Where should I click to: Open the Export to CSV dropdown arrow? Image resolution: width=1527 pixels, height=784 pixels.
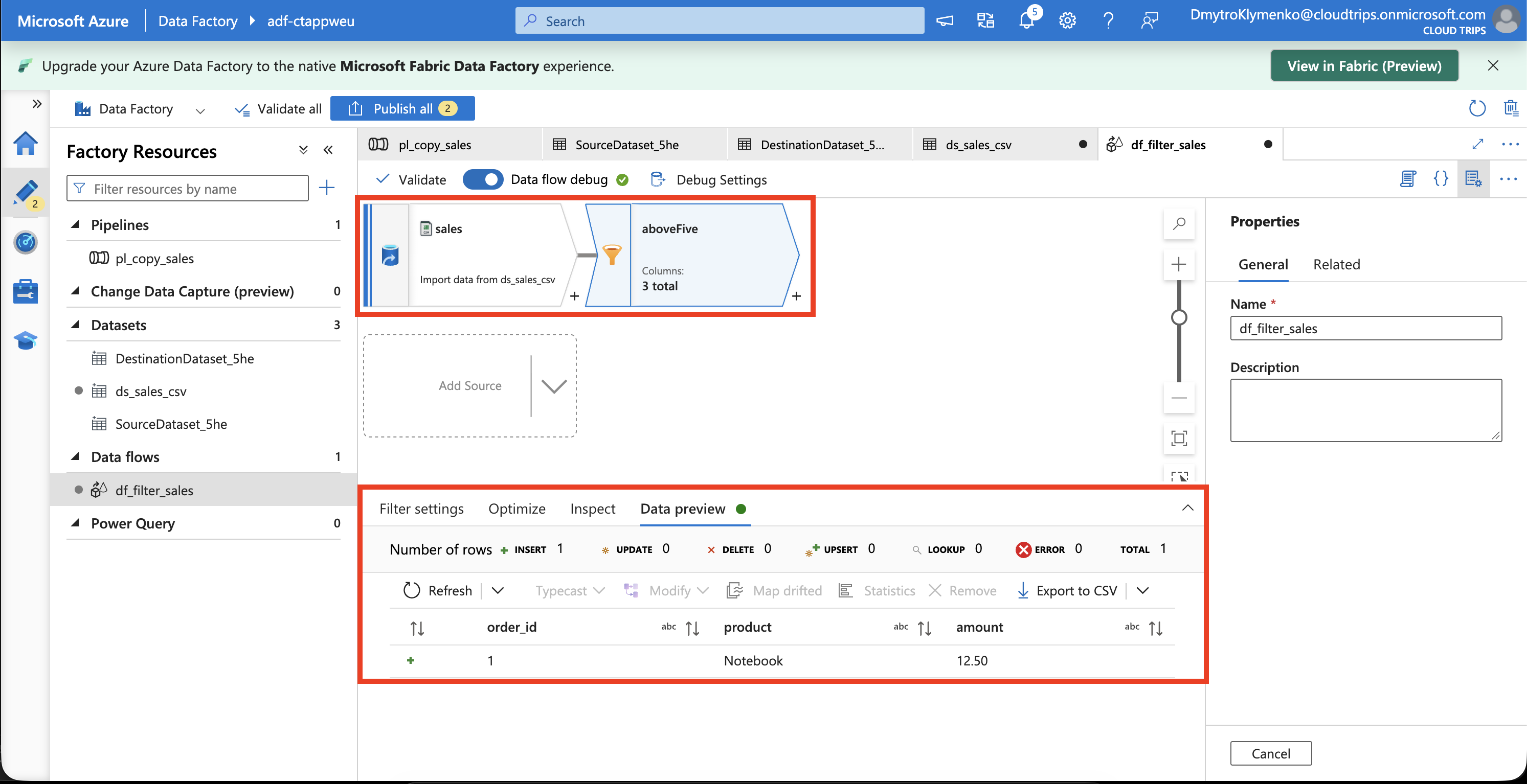1143,590
